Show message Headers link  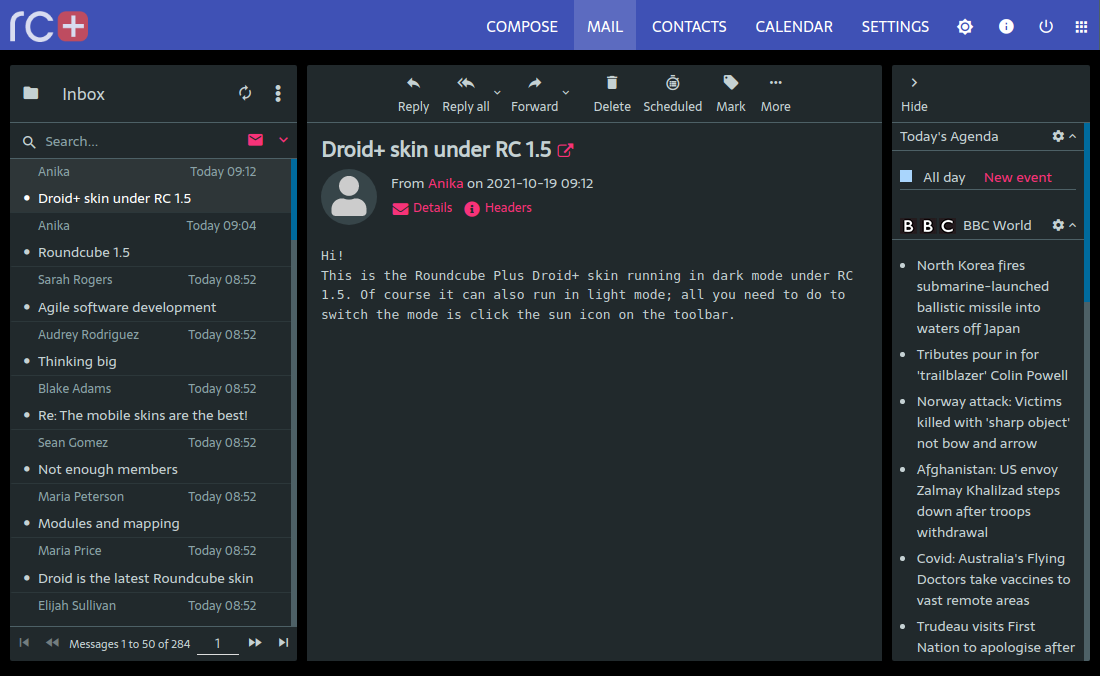pyautogui.click(x=498, y=208)
